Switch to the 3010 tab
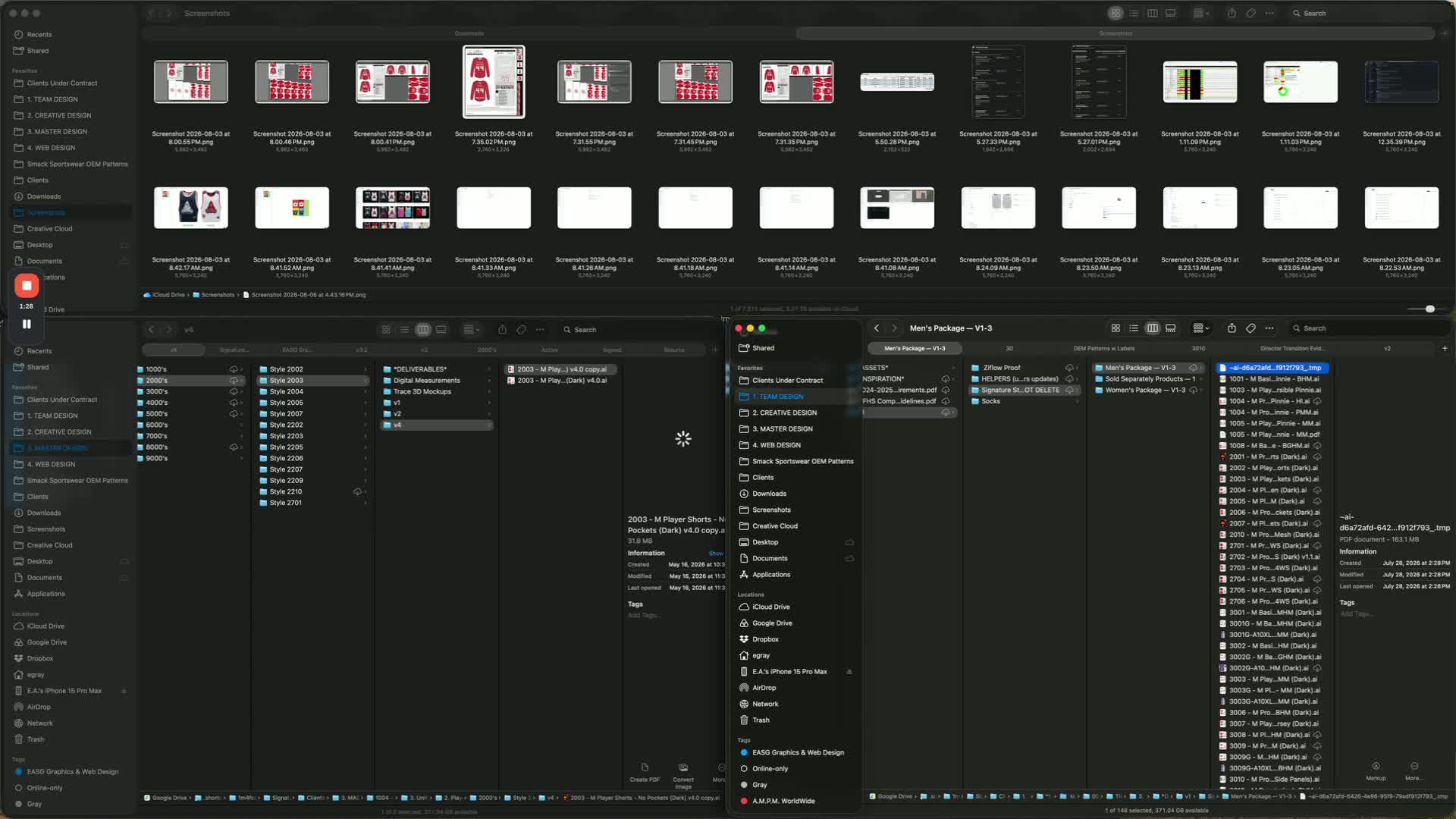1456x819 pixels. (x=1198, y=349)
